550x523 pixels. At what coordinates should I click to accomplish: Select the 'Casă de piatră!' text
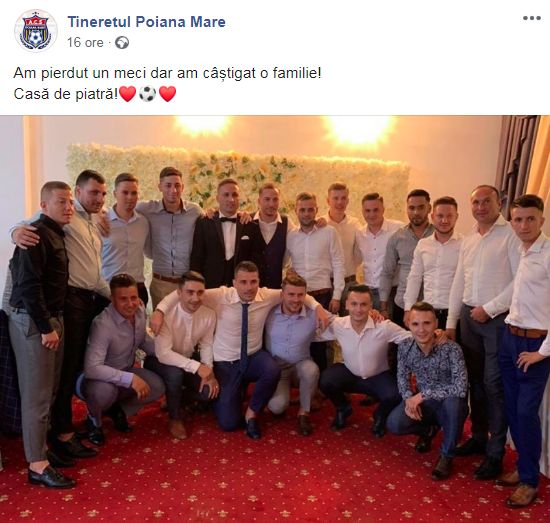[x=66, y=94]
